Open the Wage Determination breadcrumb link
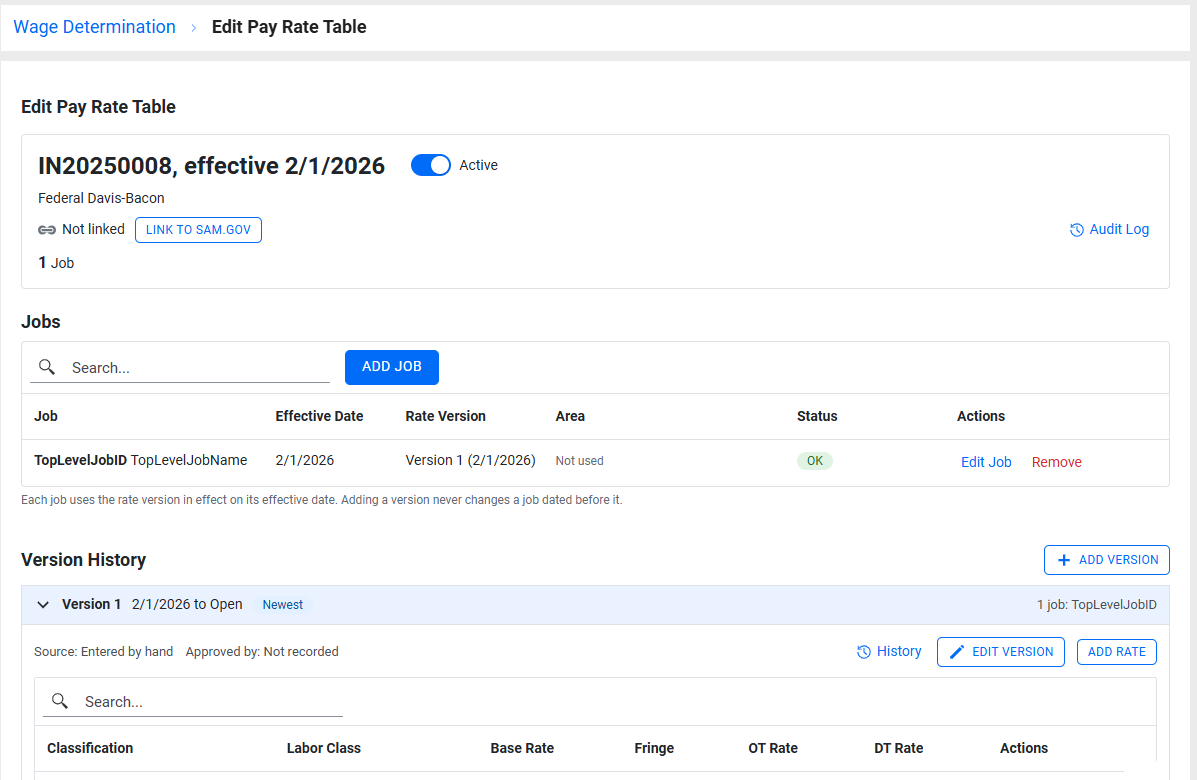The image size is (1197, 780). 95,27
